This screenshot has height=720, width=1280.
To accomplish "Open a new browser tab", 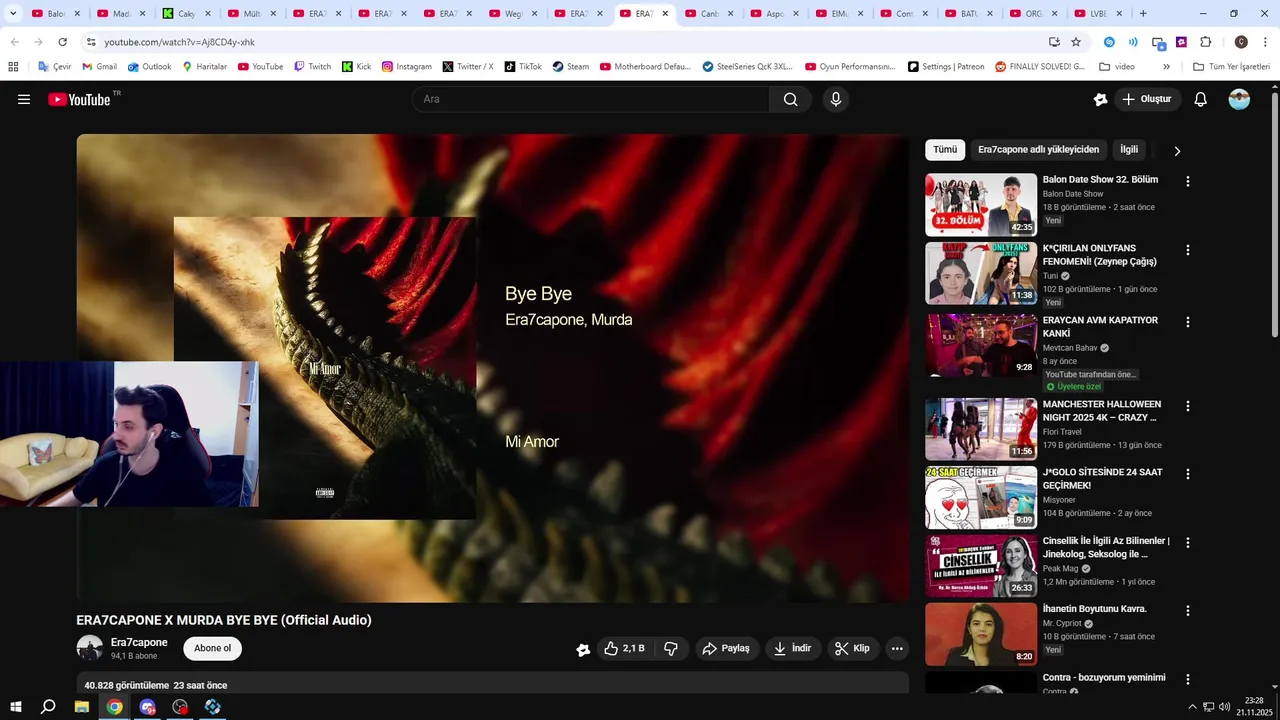I will [x=1143, y=14].
